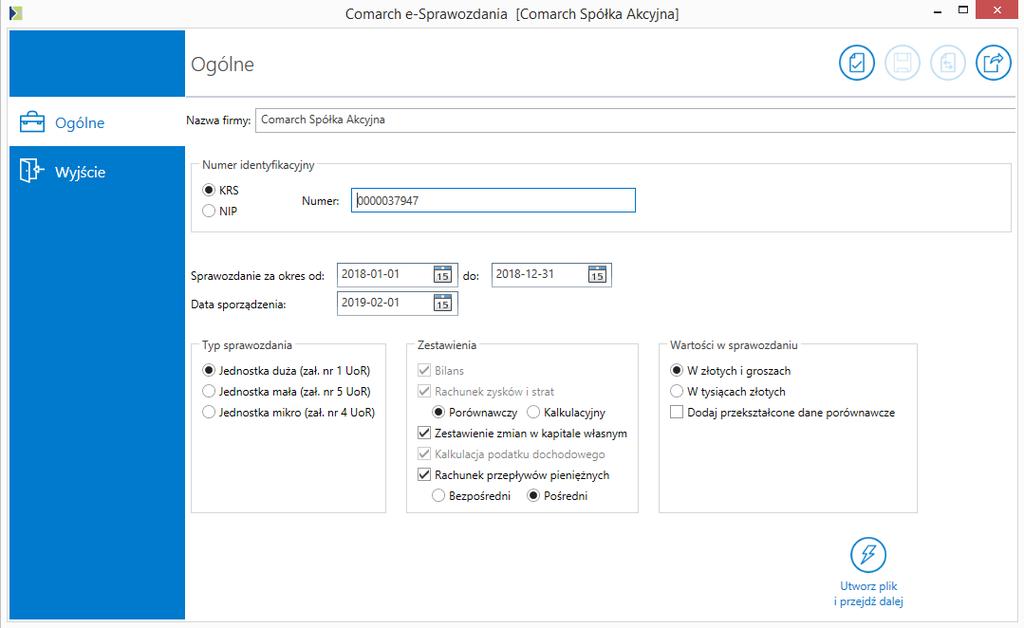Click the Numer identification input field
Viewport: 1024px width, 628px height.
[493, 200]
